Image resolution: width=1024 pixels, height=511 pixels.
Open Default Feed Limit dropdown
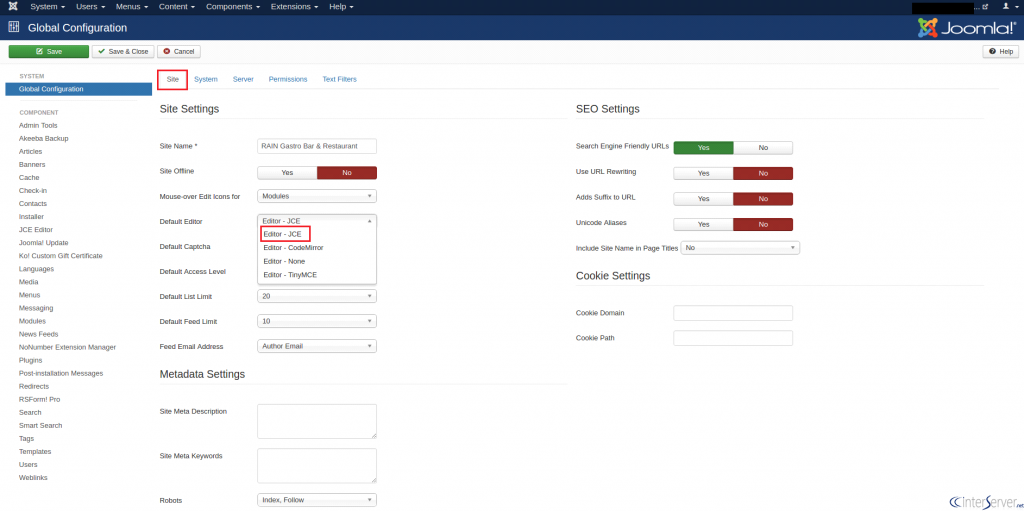(x=317, y=321)
